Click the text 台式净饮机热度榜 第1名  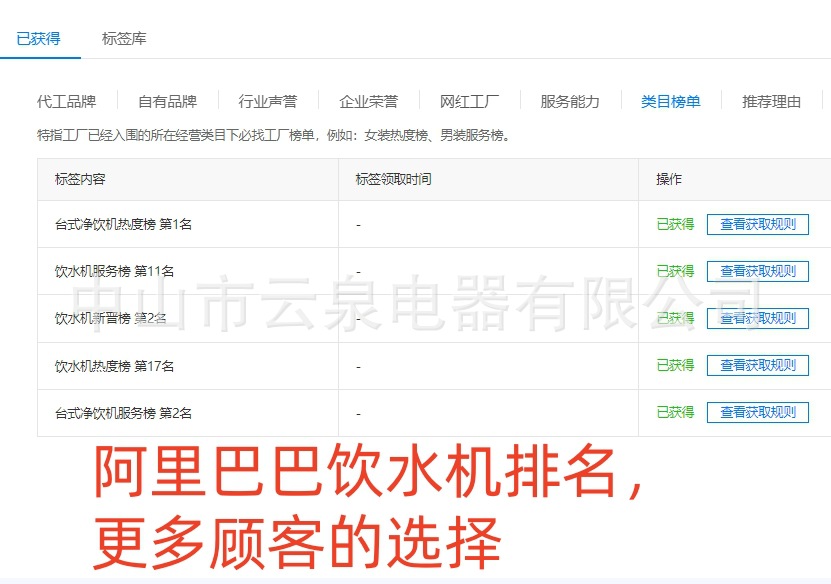point(123,225)
